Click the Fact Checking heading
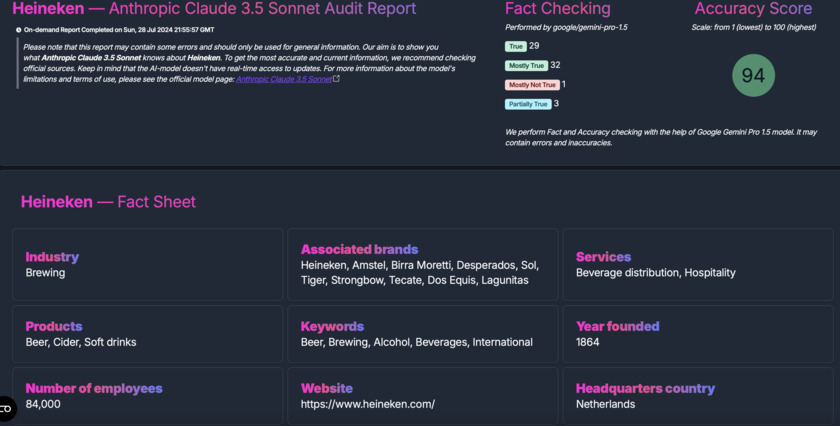The height and width of the screenshot is (426, 840). click(557, 9)
